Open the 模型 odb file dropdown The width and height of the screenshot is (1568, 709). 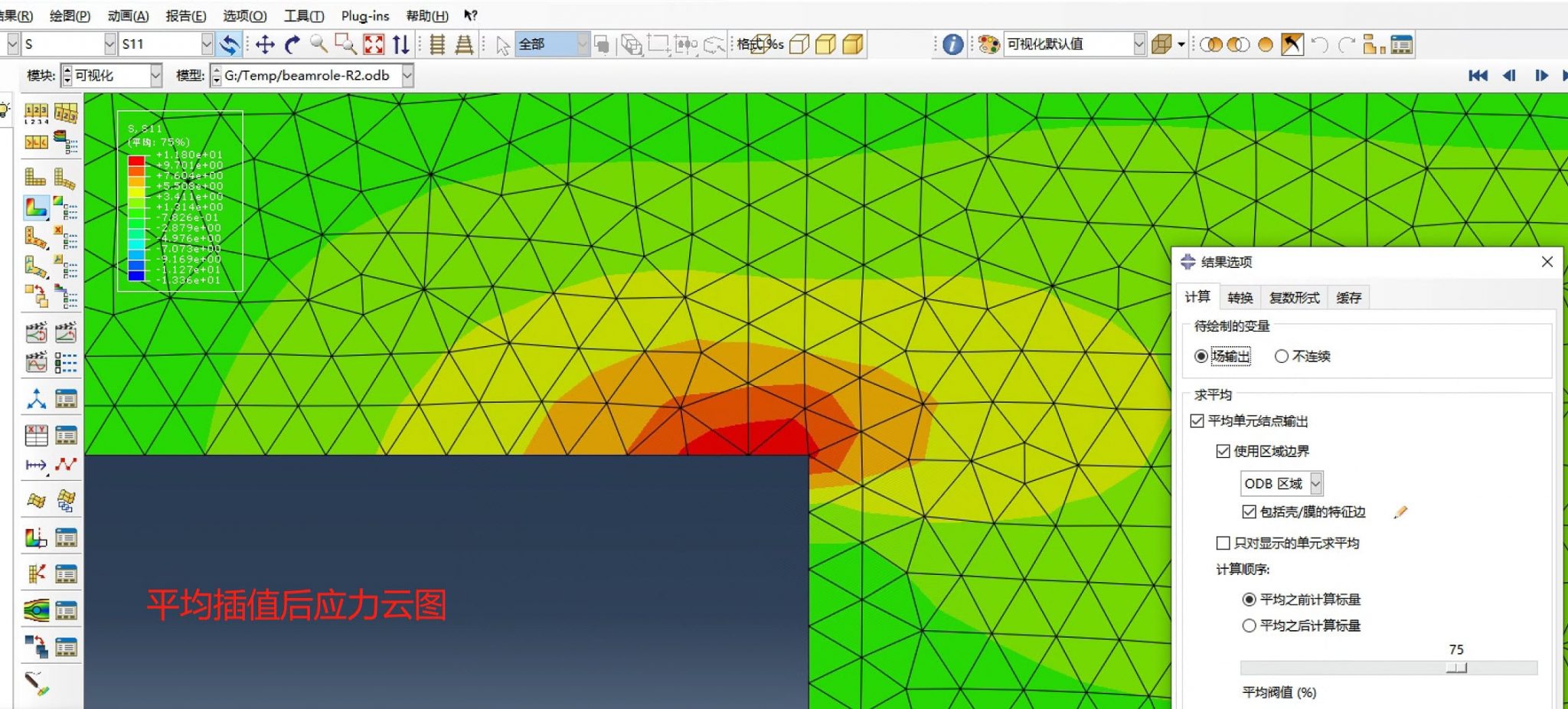click(407, 75)
